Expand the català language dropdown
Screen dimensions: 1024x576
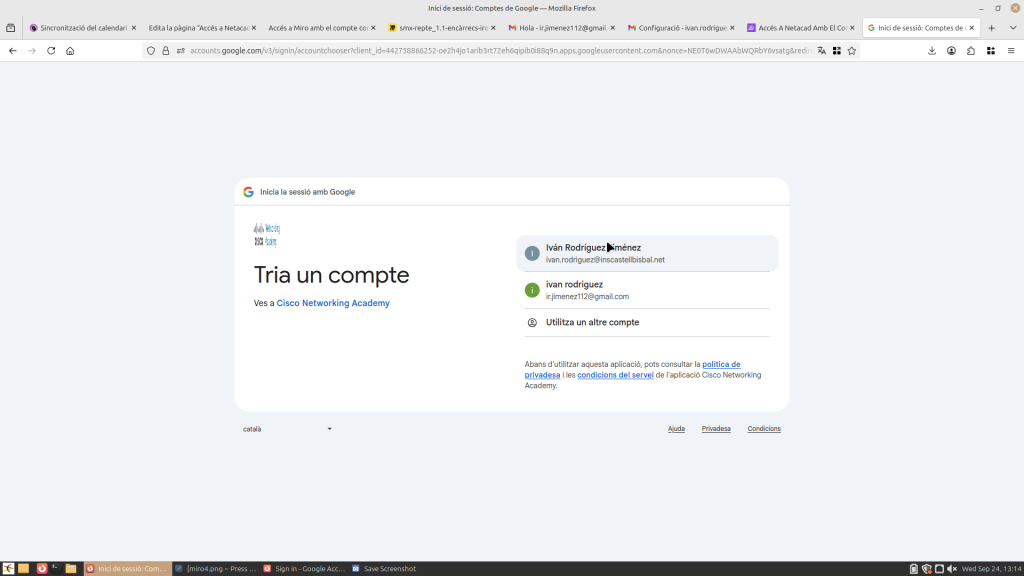tap(288, 429)
